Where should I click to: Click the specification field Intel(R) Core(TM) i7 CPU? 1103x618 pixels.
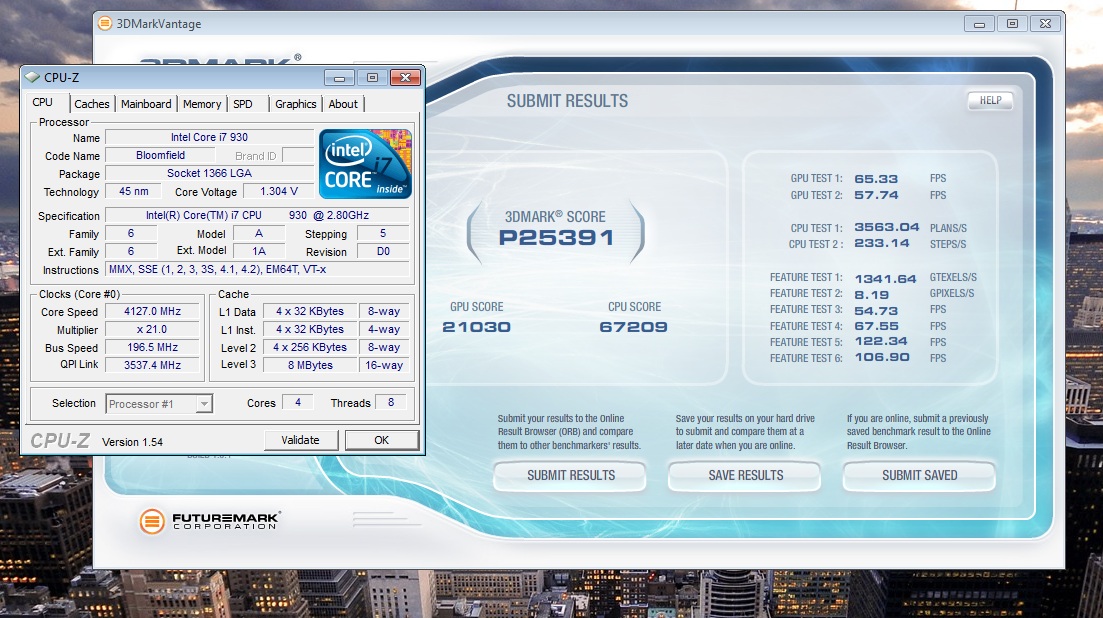[x=257, y=215]
